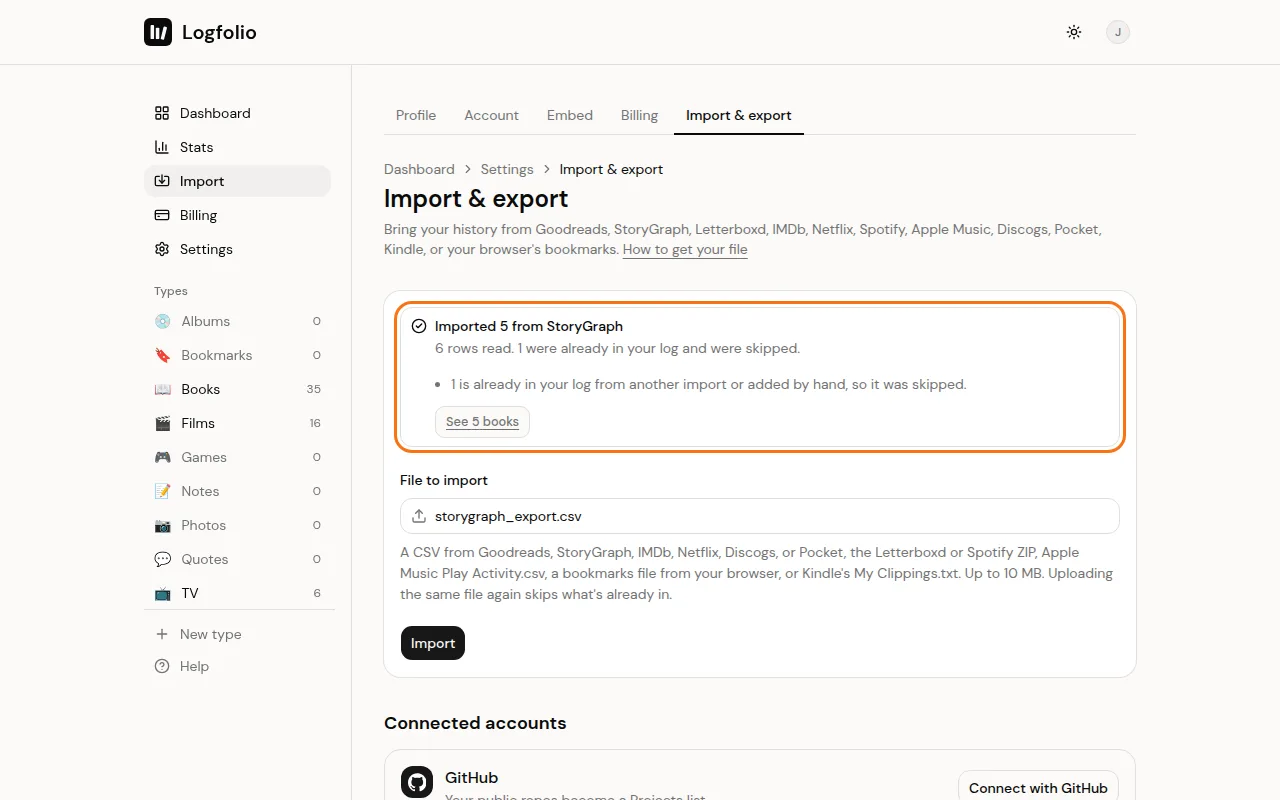Viewport: 1280px width, 800px height.
Task: Click the Logfolio logo icon
Action: tap(158, 32)
